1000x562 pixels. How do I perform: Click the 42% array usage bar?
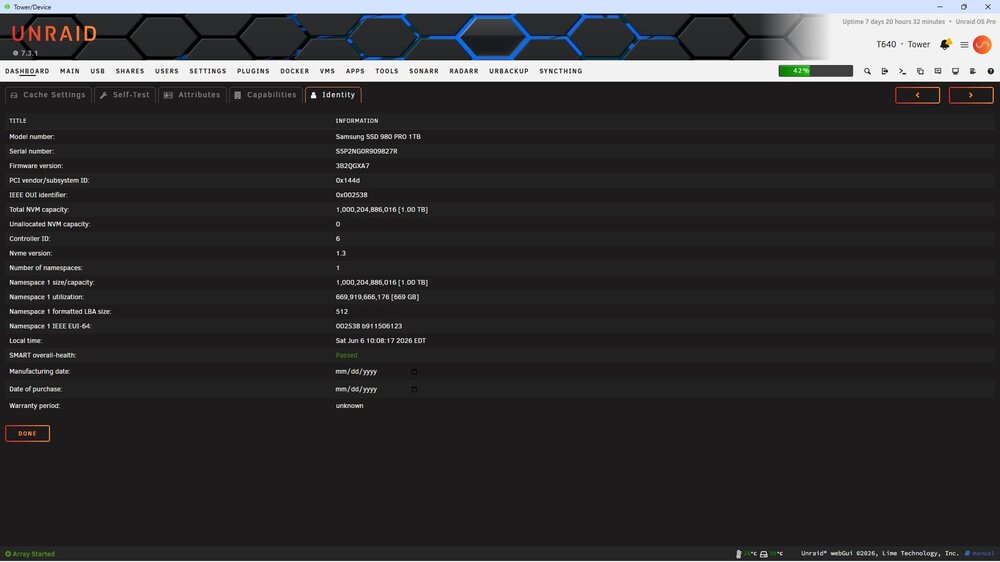click(x=816, y=71)
